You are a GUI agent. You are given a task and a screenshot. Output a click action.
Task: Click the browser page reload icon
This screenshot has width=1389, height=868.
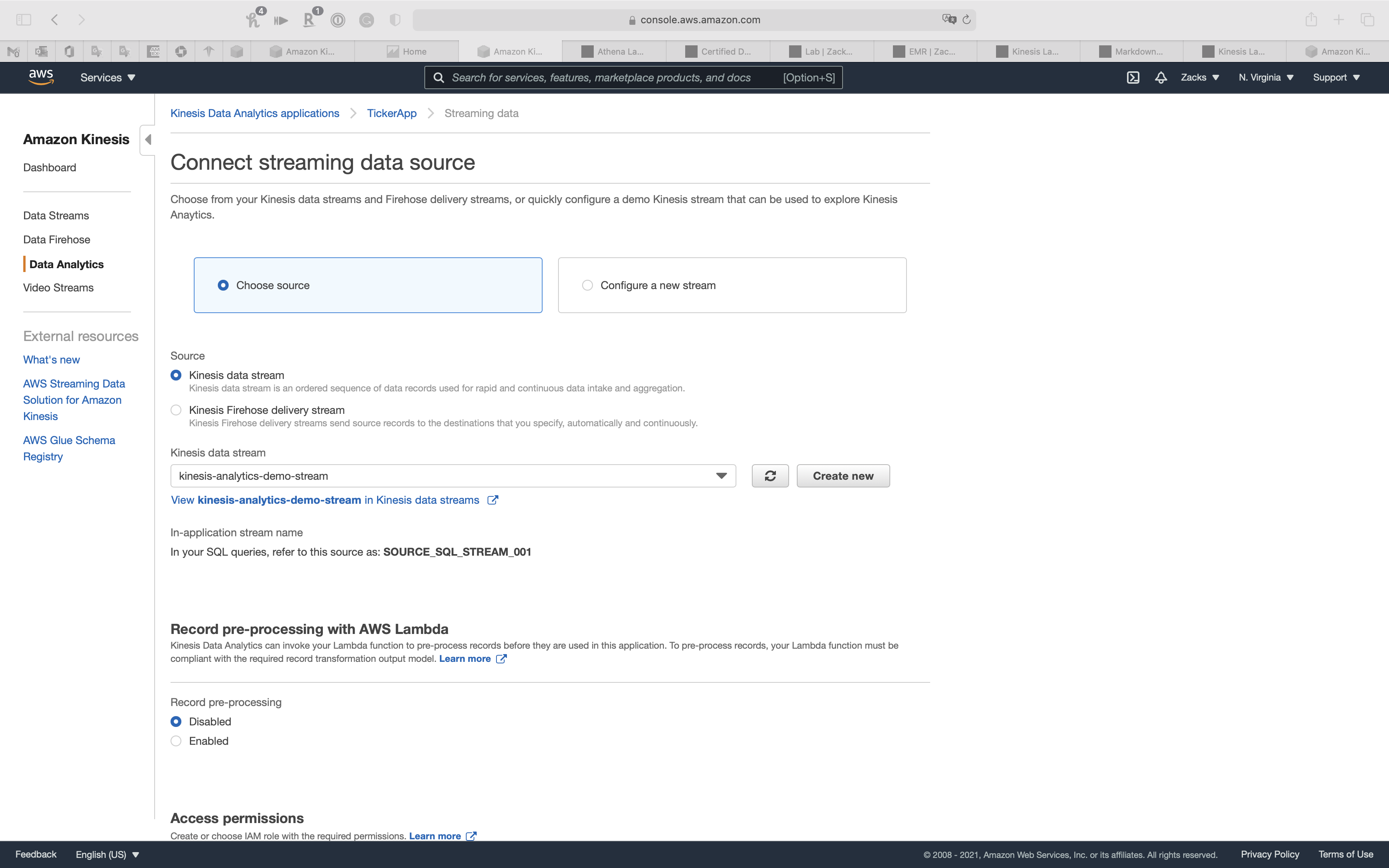[x=967, y=19]
